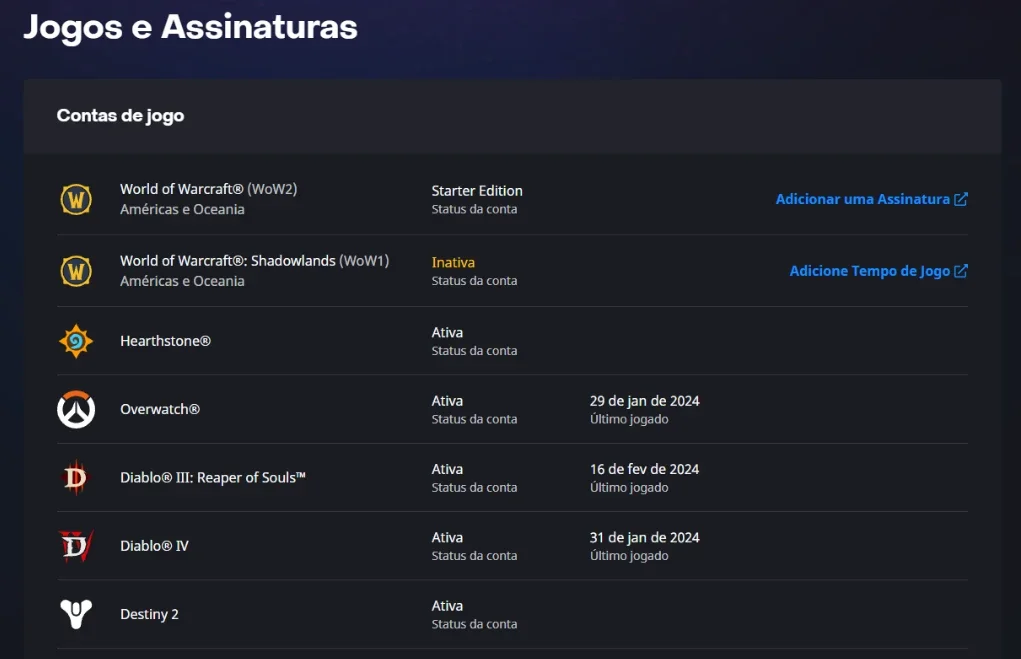
Task: Click the Overwatch logo icon
Action: pyautogui.click(x=76, y=409)
